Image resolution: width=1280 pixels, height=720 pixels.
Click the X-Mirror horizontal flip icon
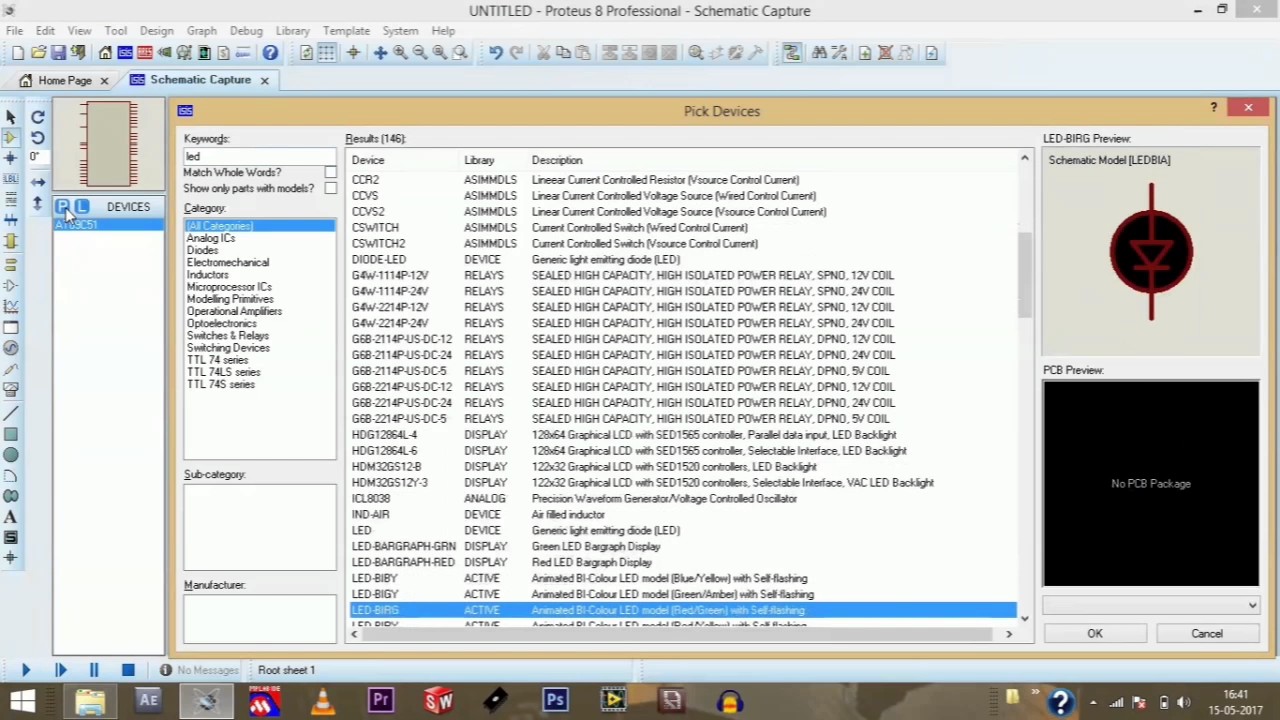[38, 182]
